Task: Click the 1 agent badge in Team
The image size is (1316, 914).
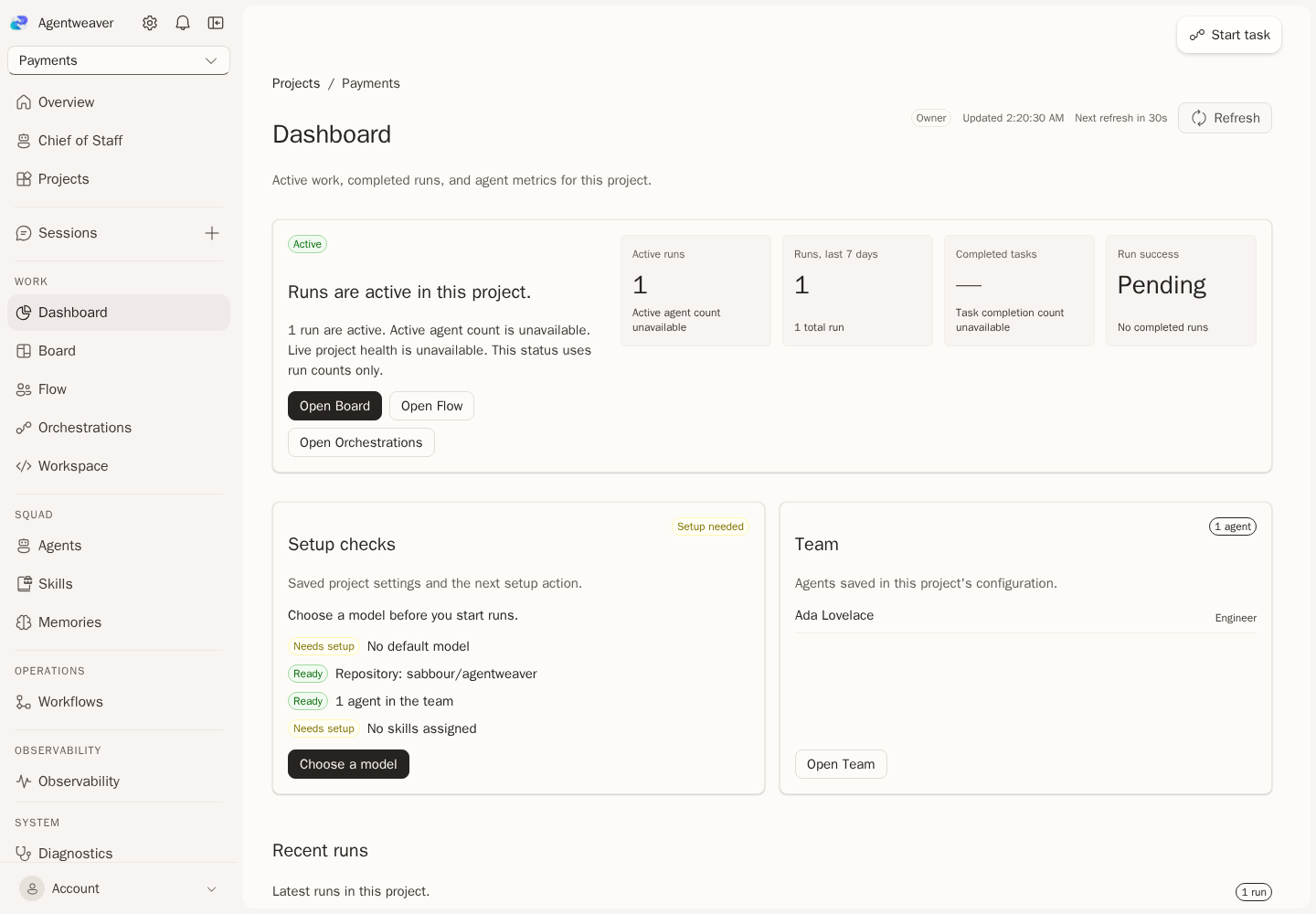Action: pos(1233,526)
